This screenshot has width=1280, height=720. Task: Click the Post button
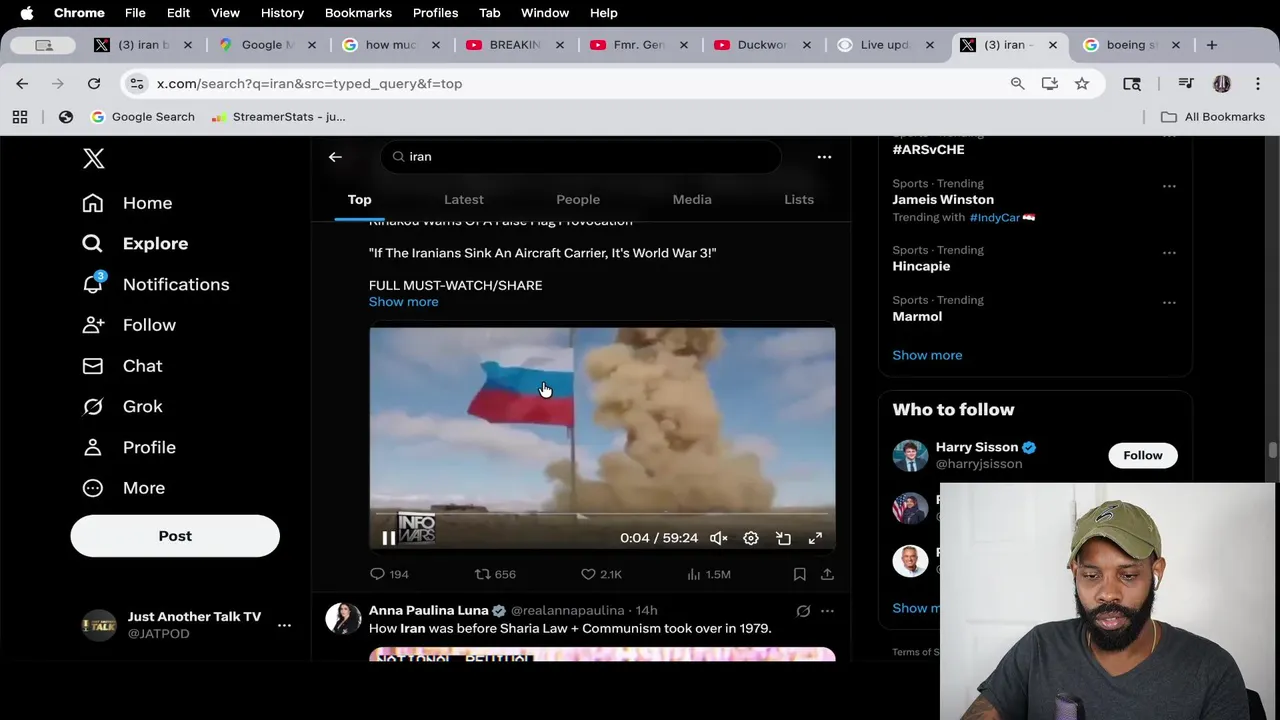[x=175, y=536]
